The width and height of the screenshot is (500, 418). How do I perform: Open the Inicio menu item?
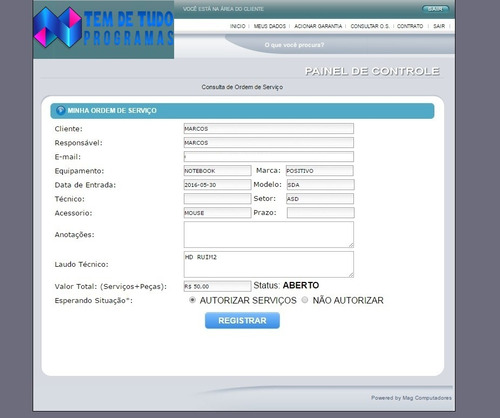coord(237,26)
